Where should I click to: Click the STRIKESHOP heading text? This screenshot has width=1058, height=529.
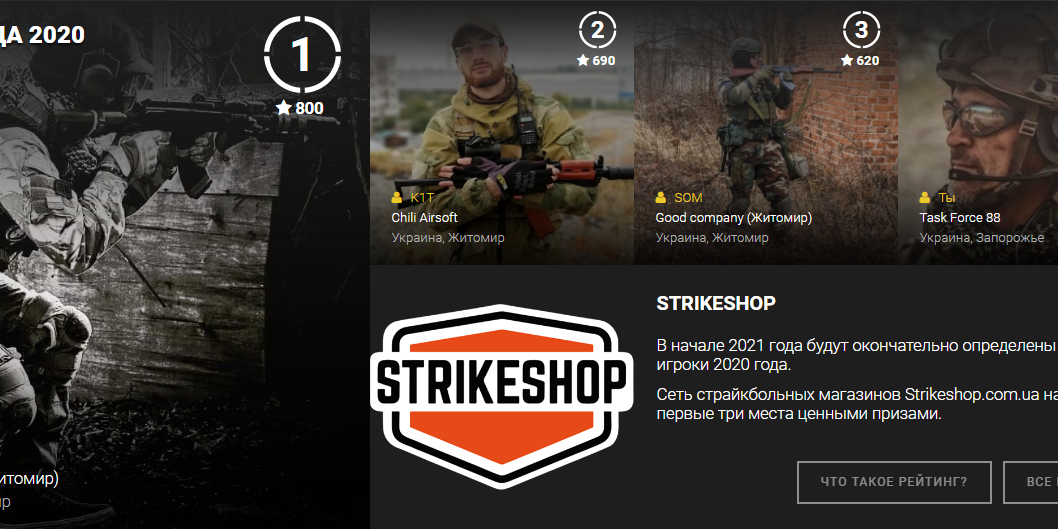click(716, 304)
